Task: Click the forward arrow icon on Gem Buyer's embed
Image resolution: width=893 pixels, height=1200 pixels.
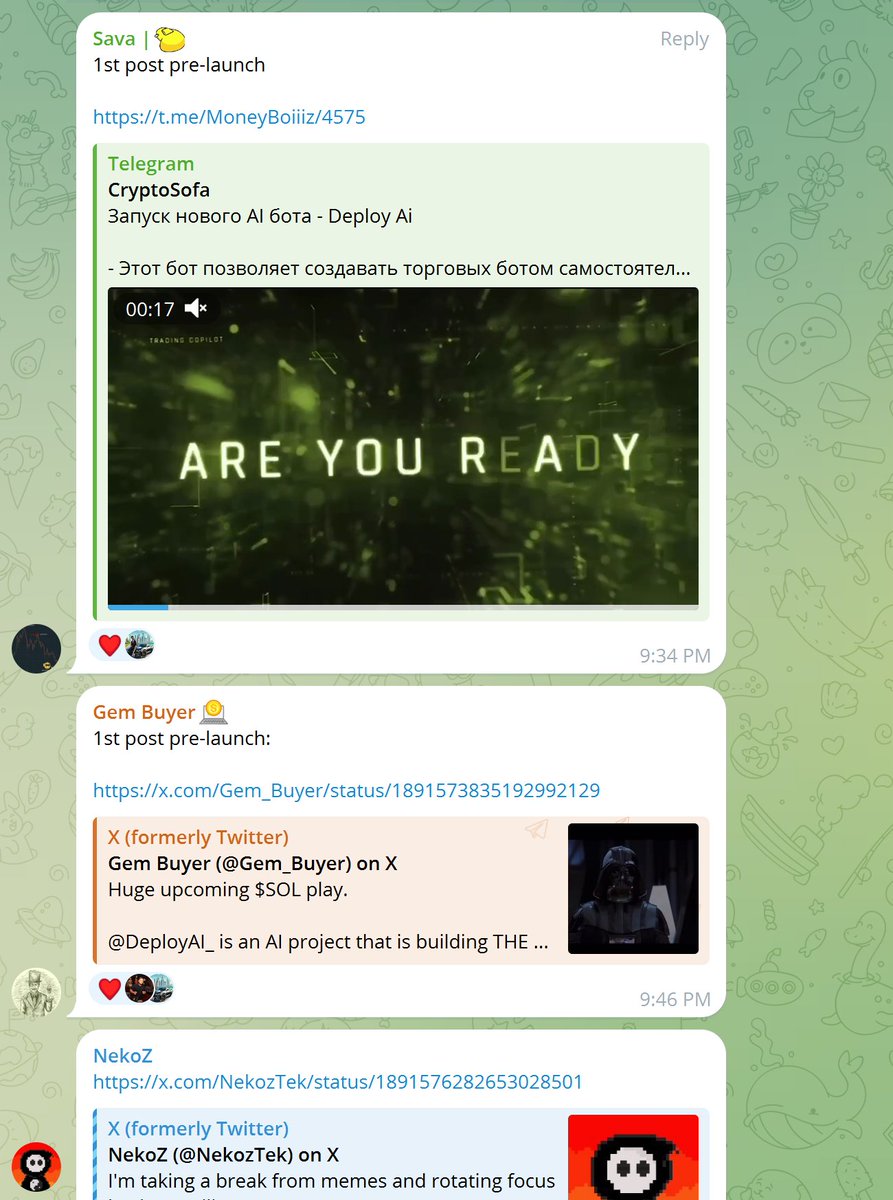Action: [538, 827]
